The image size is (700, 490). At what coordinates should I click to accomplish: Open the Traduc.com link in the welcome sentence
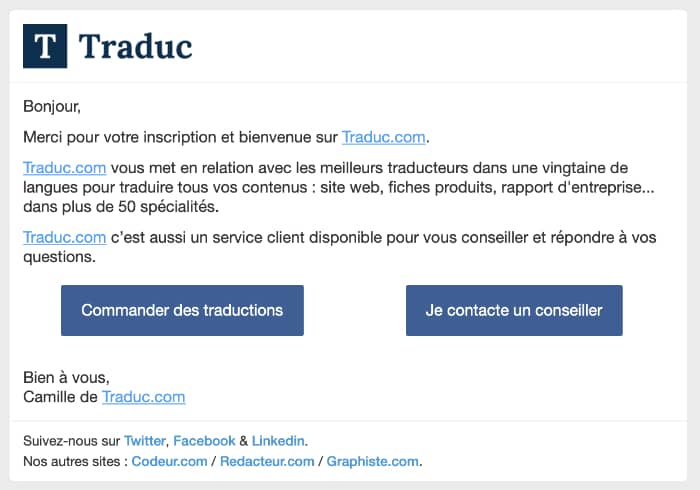(384, 137)
